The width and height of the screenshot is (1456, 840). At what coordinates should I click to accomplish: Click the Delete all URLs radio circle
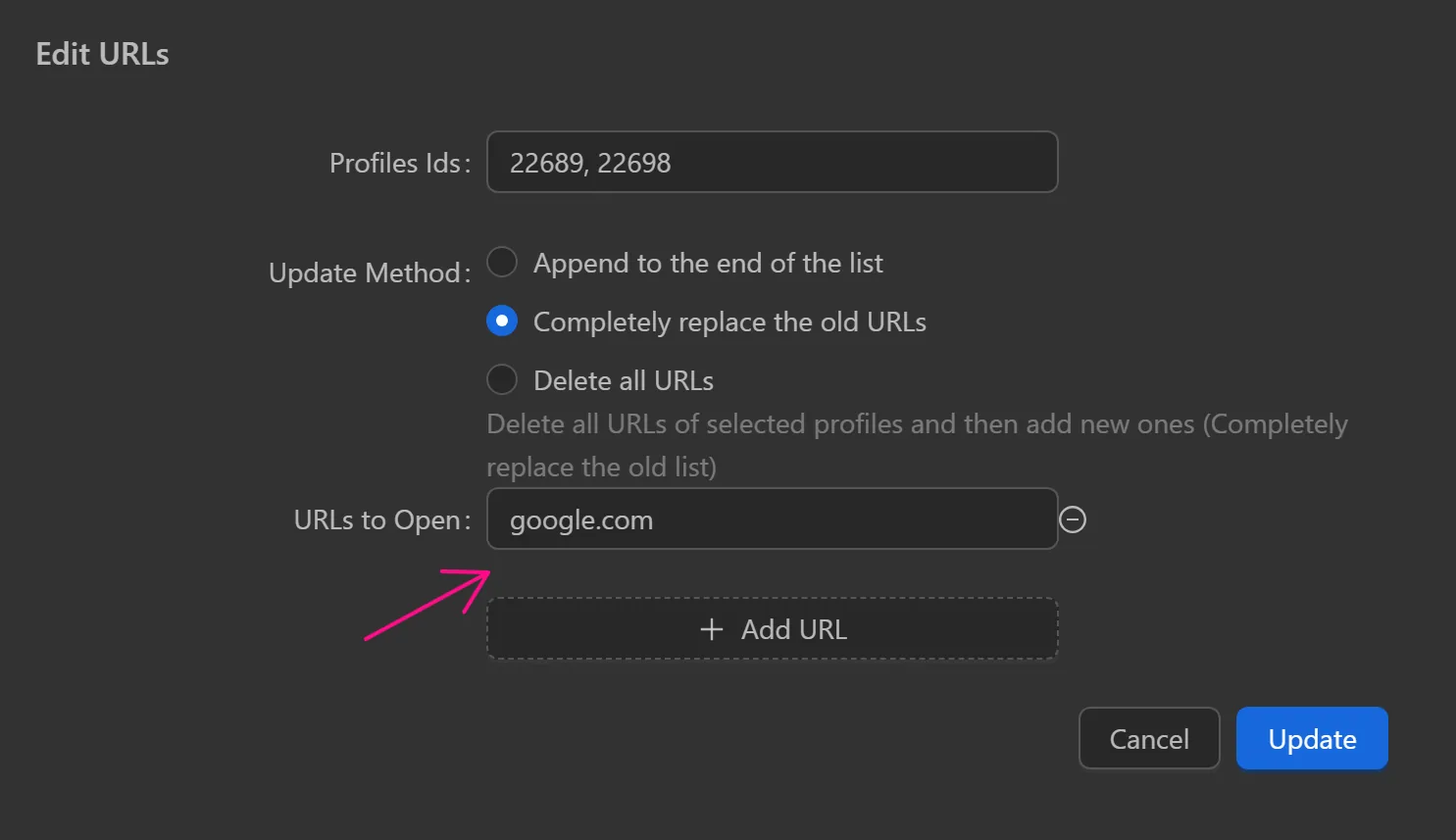(x=501, y=379)
